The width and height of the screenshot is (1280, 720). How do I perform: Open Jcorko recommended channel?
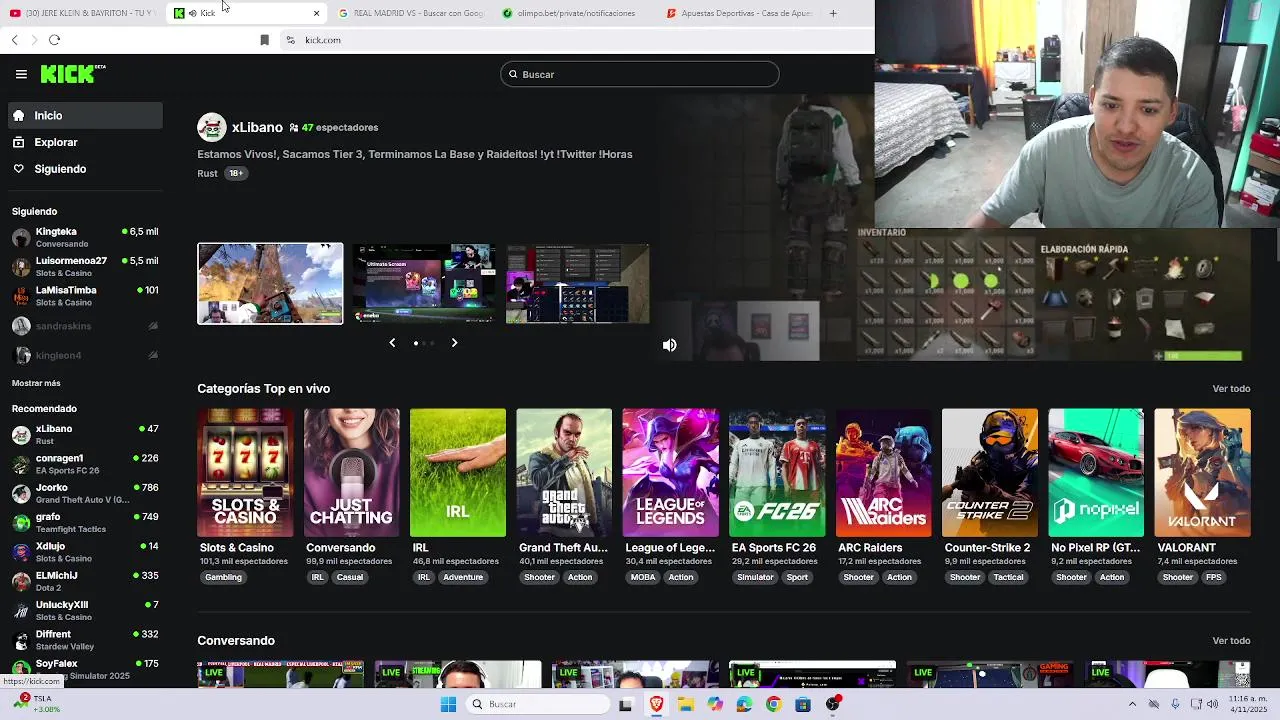click(85, 493)
